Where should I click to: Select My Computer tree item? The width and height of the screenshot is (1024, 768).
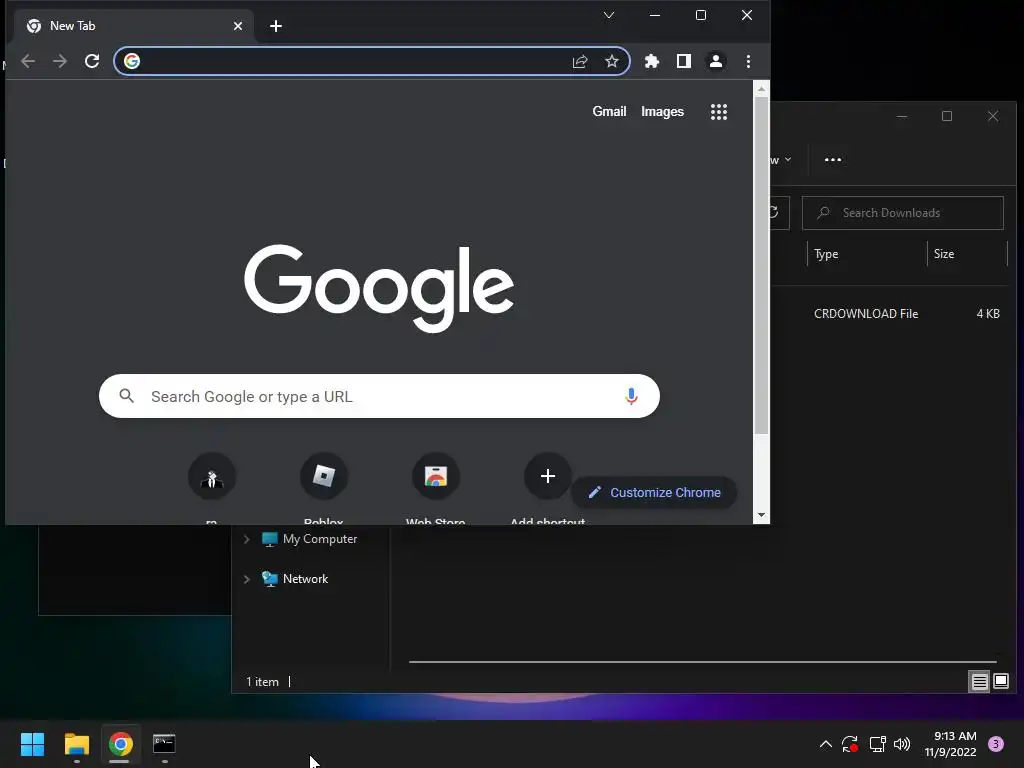[310, 539]
